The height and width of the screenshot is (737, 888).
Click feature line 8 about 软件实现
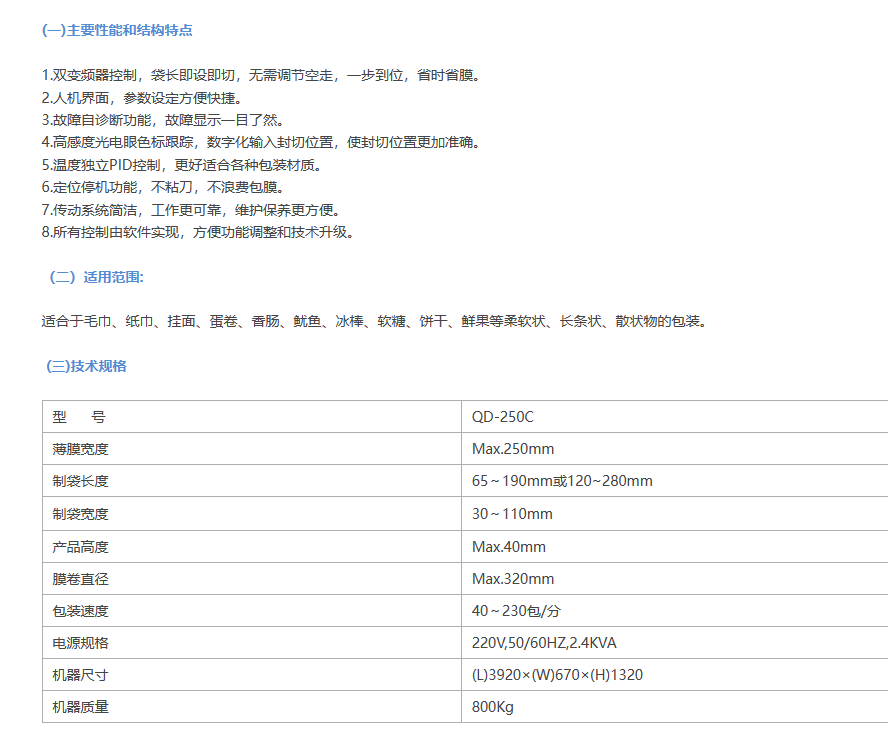click(x=198, y=232)
